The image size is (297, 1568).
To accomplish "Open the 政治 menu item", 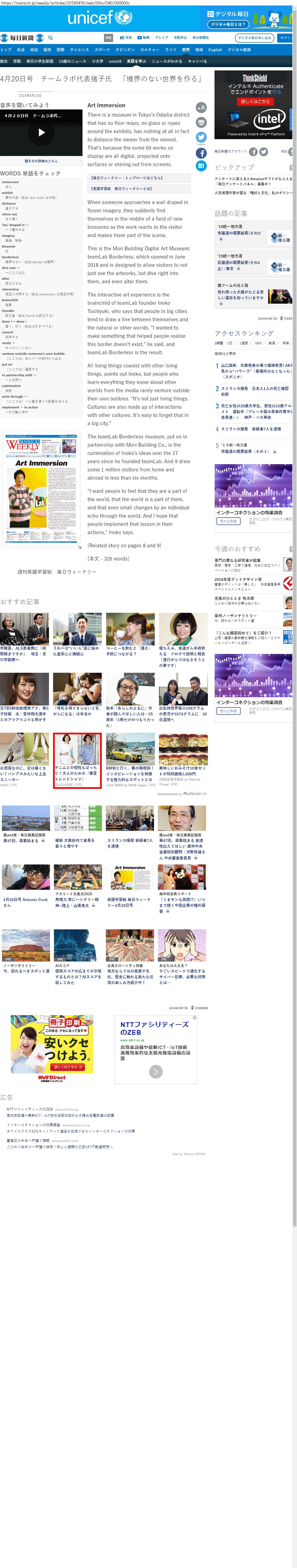I will 34,49.
